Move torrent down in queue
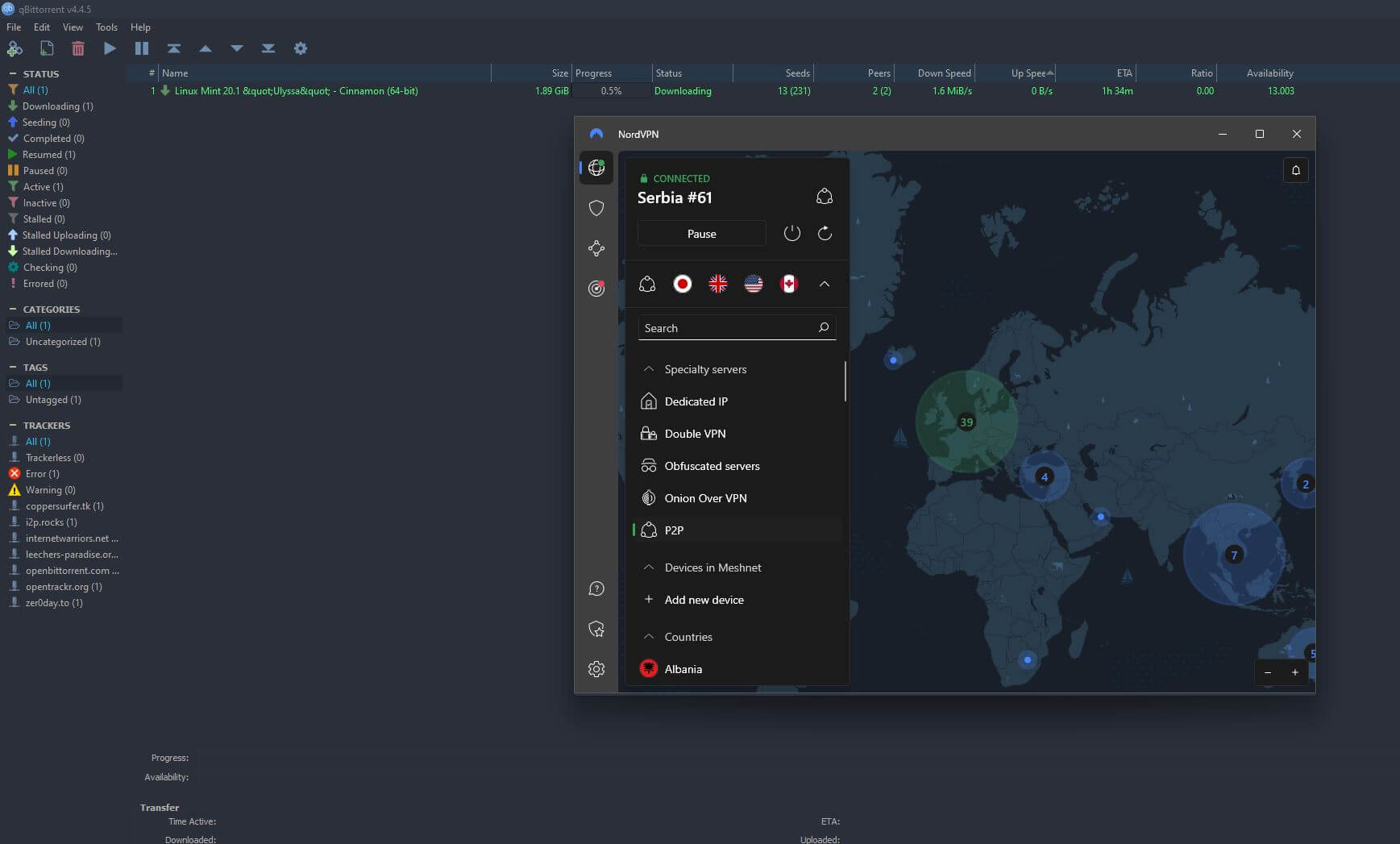Viewport: 1400px width, 844px height. (237, 48)
